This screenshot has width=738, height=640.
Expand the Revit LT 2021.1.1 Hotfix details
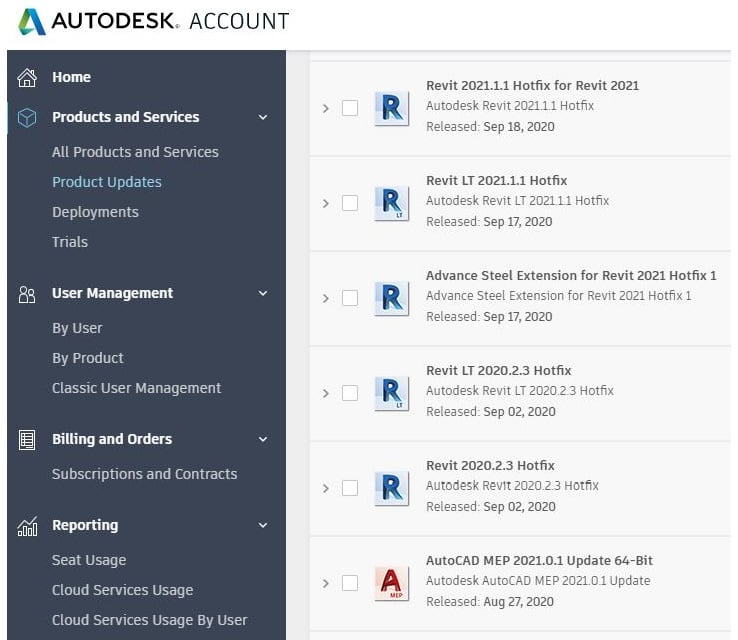pos(326,204)
